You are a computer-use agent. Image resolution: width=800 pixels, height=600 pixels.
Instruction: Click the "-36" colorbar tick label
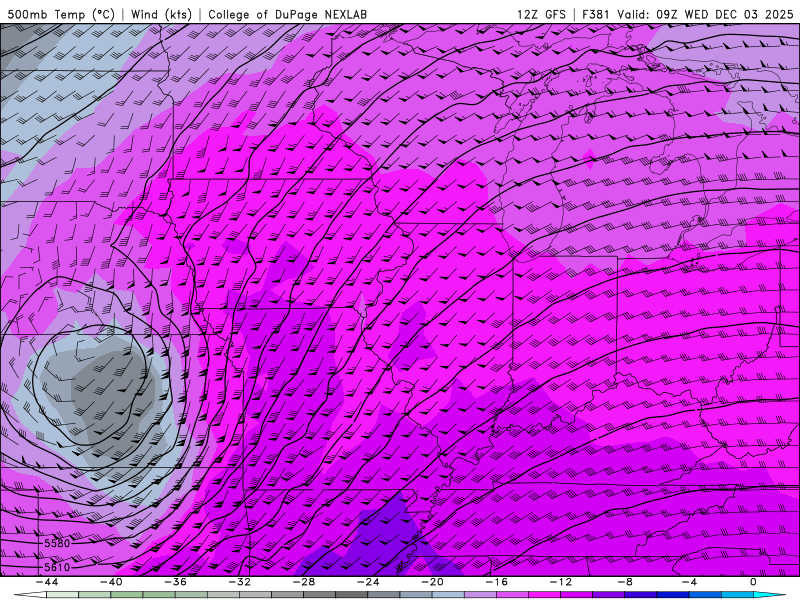pos(176,582)
